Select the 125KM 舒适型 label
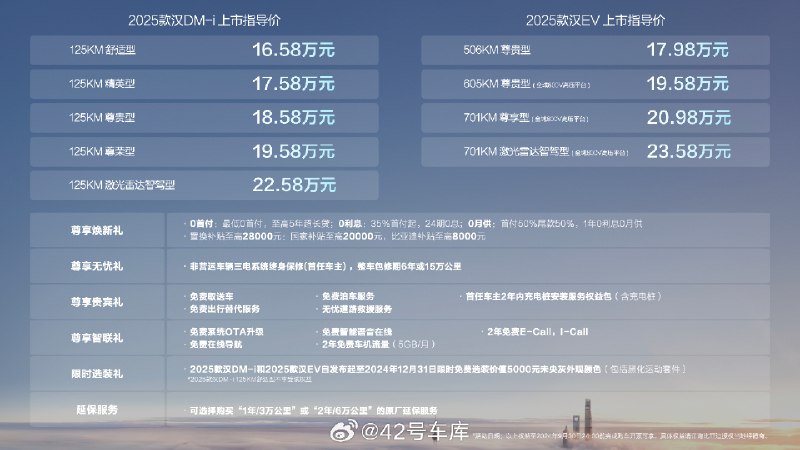The width and height of the screenshot is (800, 450). [102, 50]
